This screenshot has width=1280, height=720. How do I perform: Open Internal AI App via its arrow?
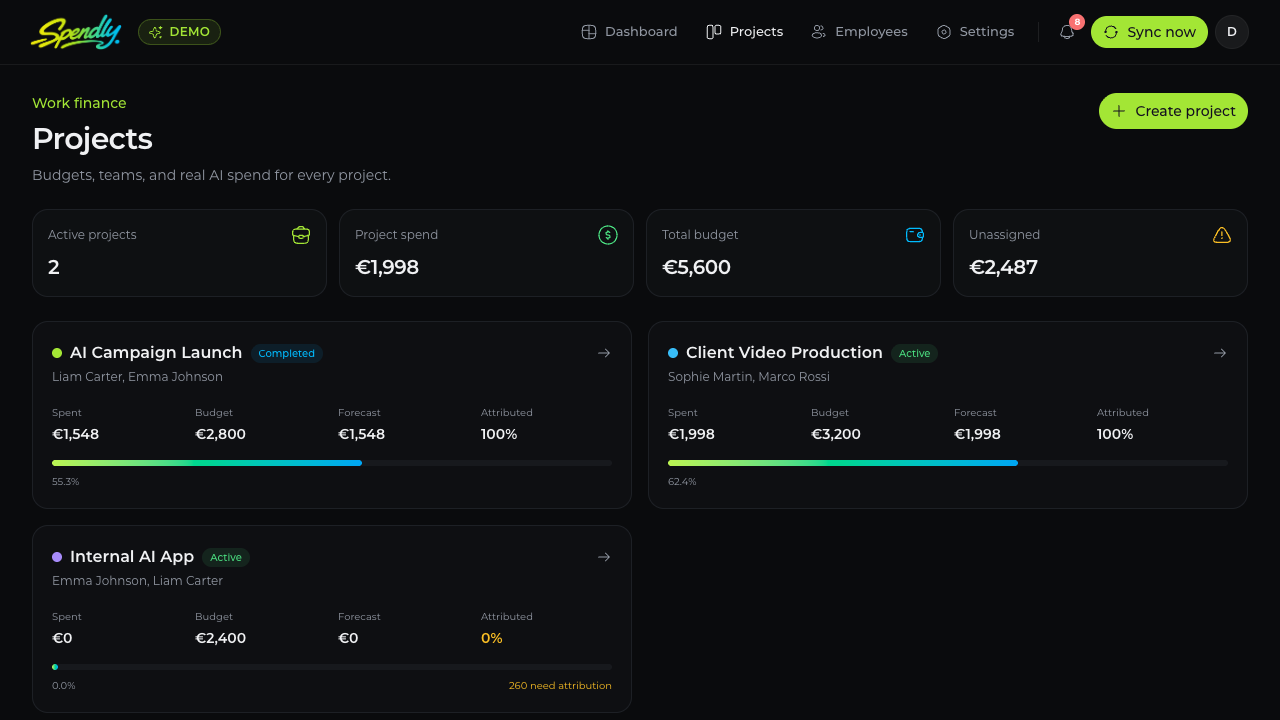(604, 557)
